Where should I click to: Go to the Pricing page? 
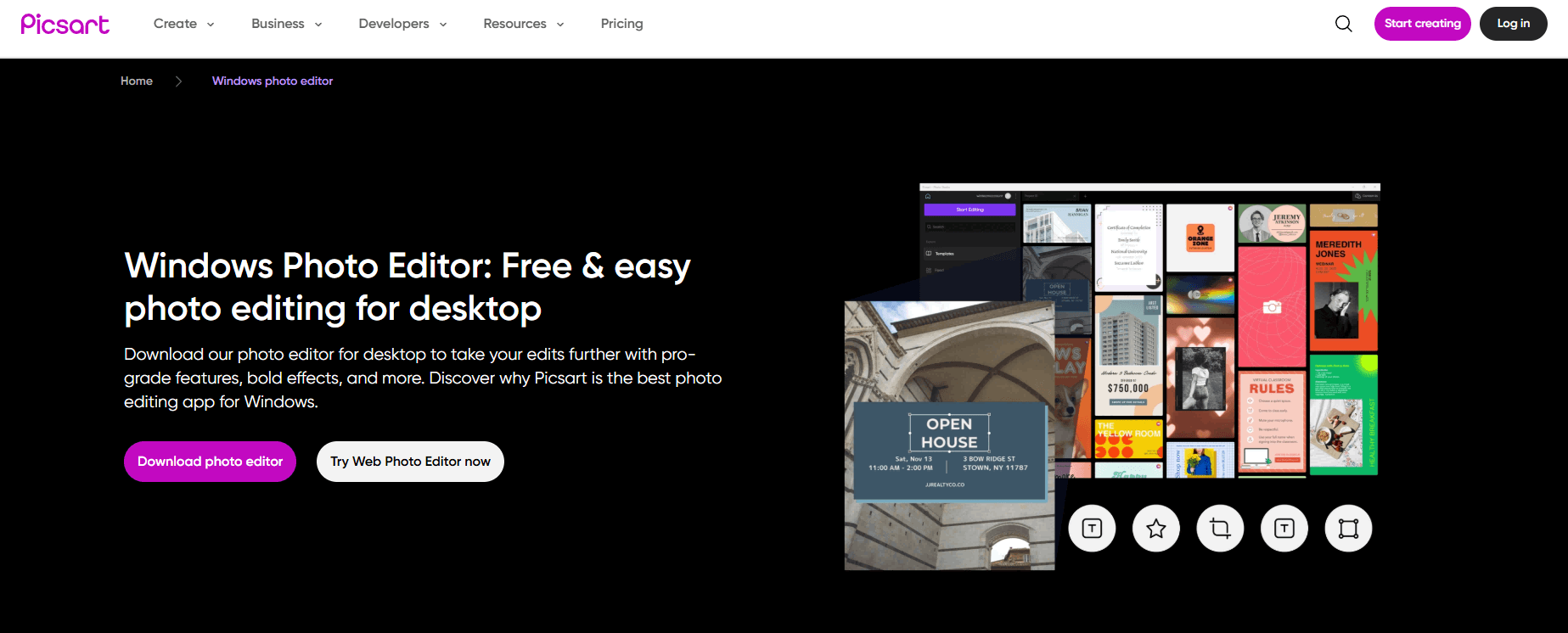(x=622, y=24)
